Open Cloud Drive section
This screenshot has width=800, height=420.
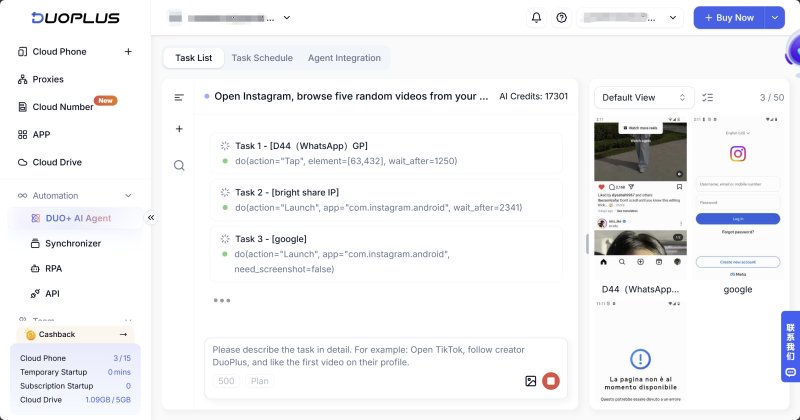(x=57, y=162)
